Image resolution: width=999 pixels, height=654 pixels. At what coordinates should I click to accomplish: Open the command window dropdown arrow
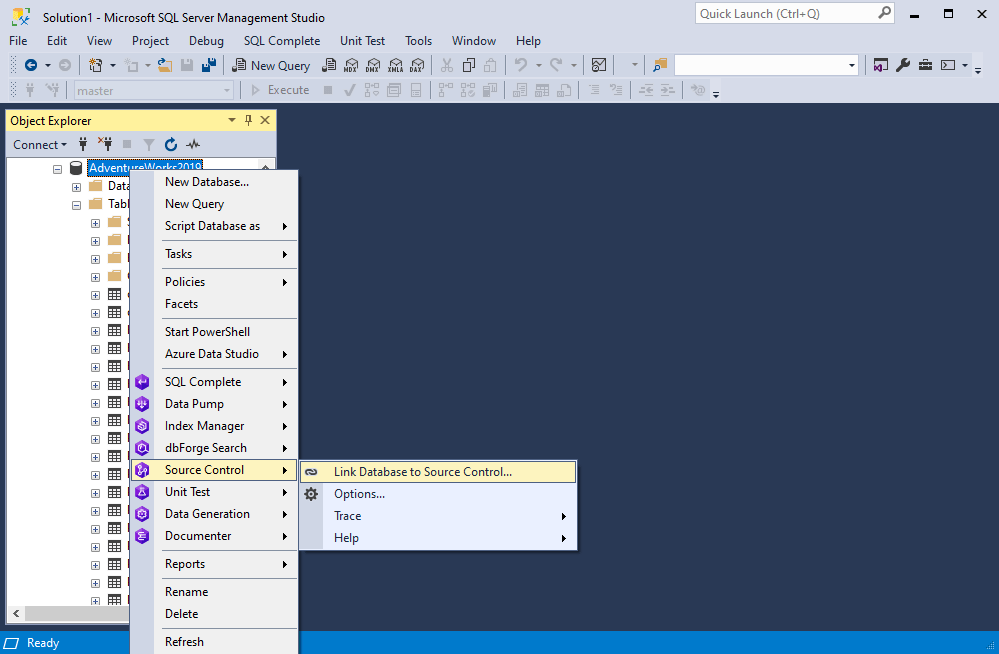(x=965, y=65)
